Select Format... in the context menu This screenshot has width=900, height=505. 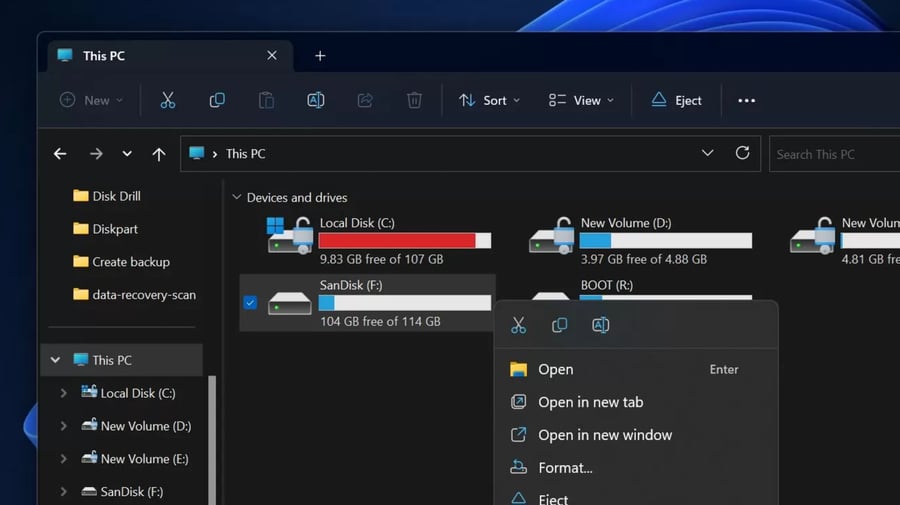[636, 468]
